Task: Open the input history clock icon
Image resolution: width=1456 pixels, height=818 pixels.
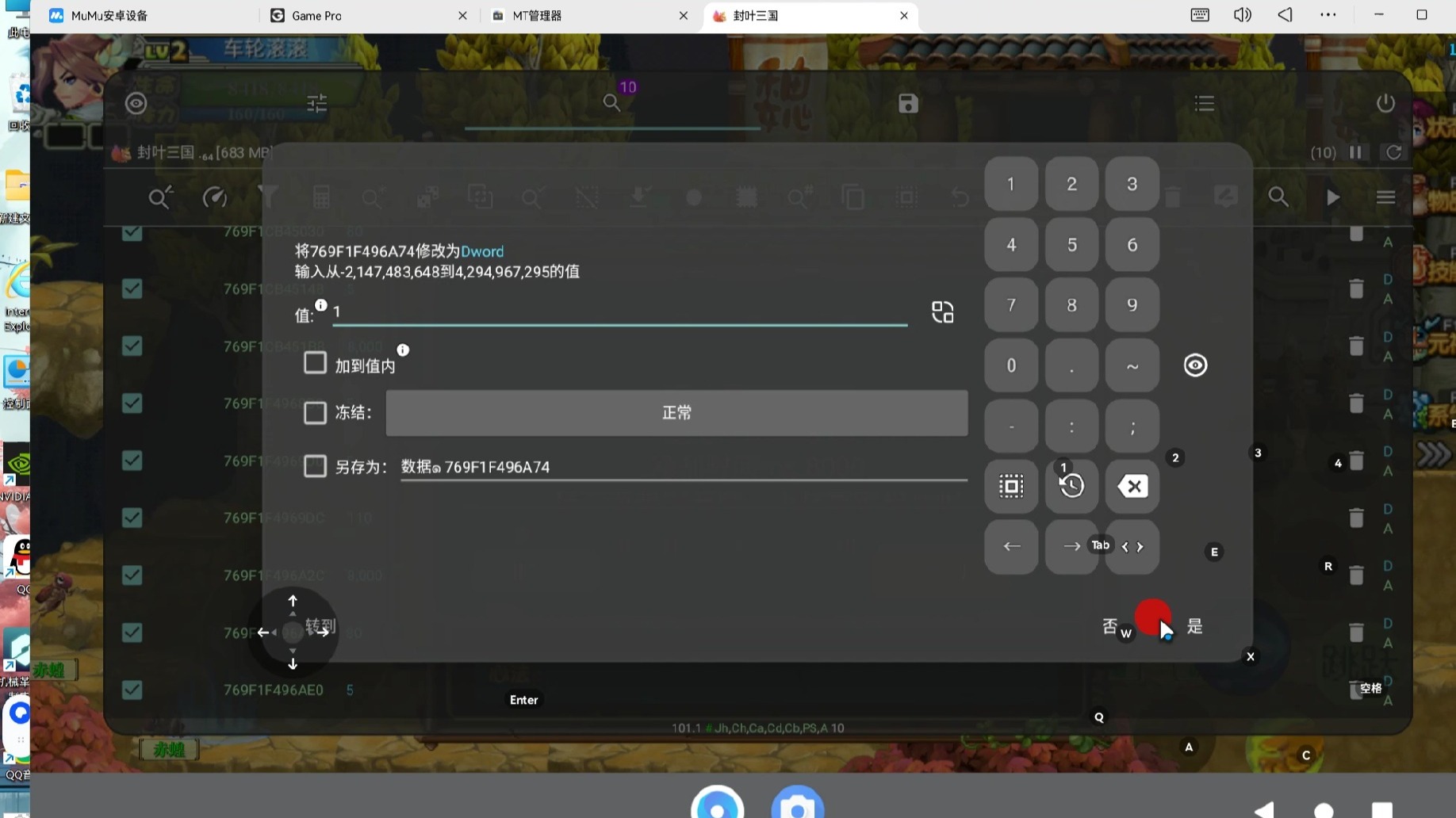Action: tap(1071, 486)
